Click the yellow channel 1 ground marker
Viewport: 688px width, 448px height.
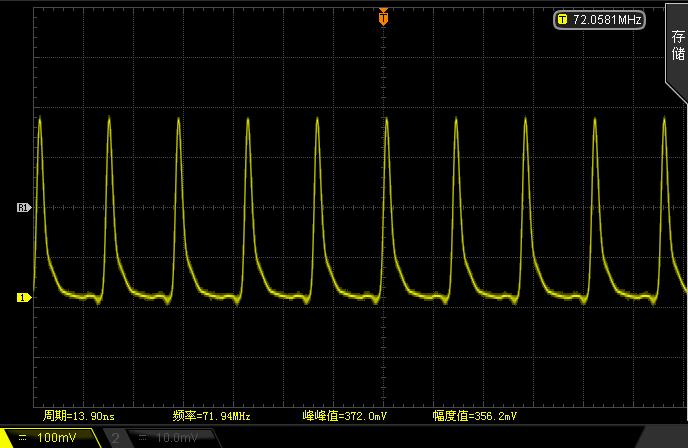pyautogui.click(x=22, y=297)
